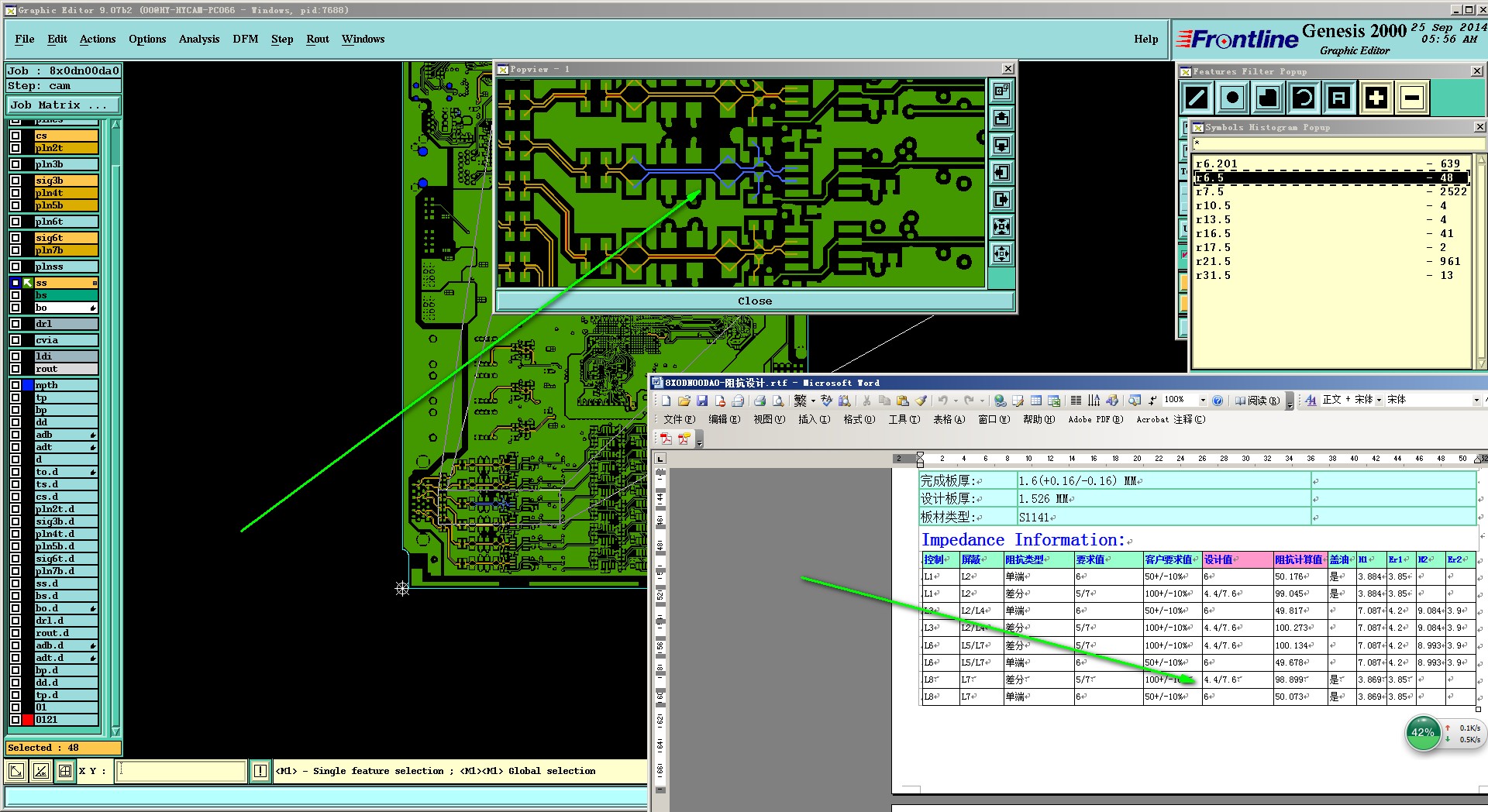Open the DFM menu
The width and height of the screenshot is (1488, 812).
[246, 39]
